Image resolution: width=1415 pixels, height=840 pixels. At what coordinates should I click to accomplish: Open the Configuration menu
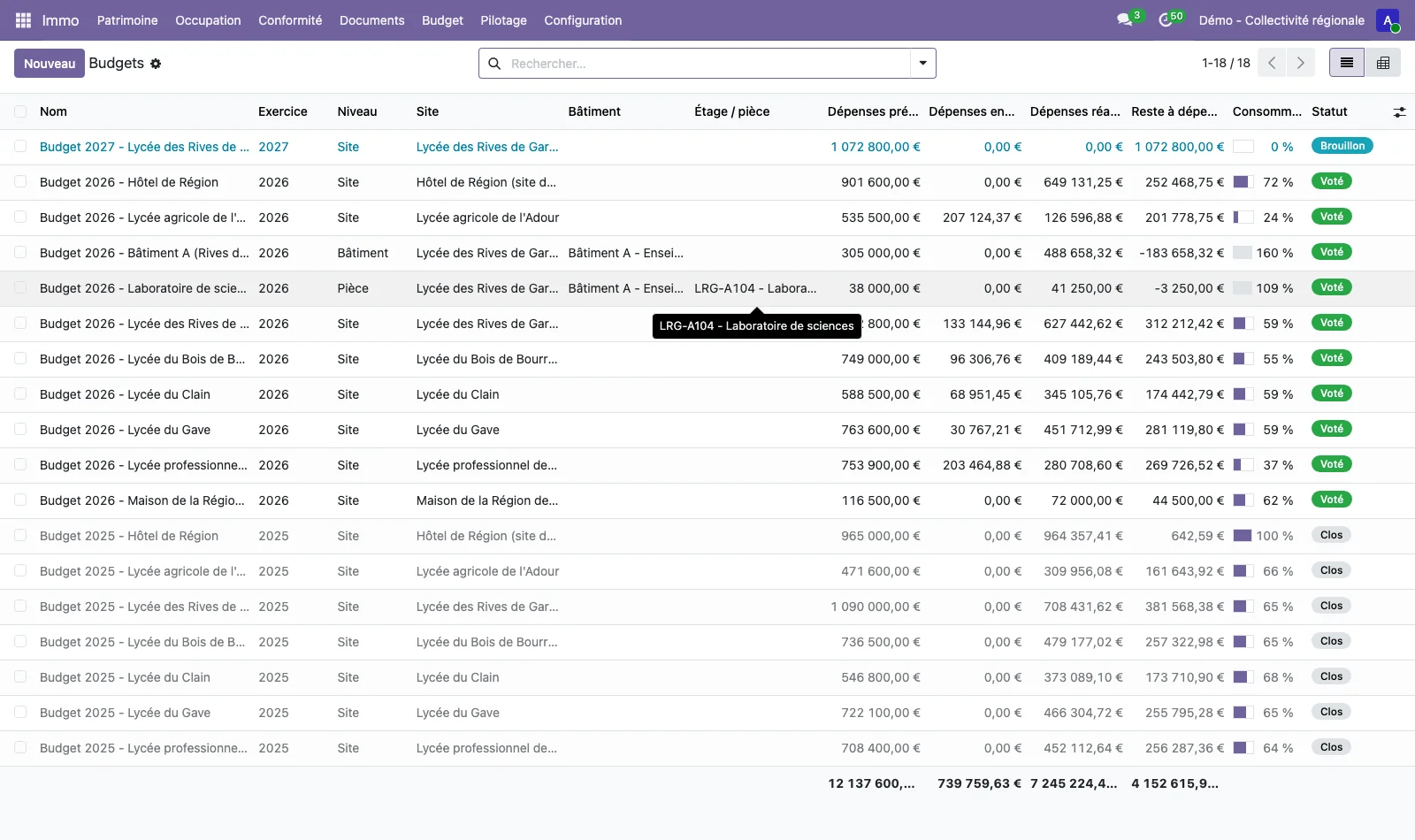[x=583, y=20]
